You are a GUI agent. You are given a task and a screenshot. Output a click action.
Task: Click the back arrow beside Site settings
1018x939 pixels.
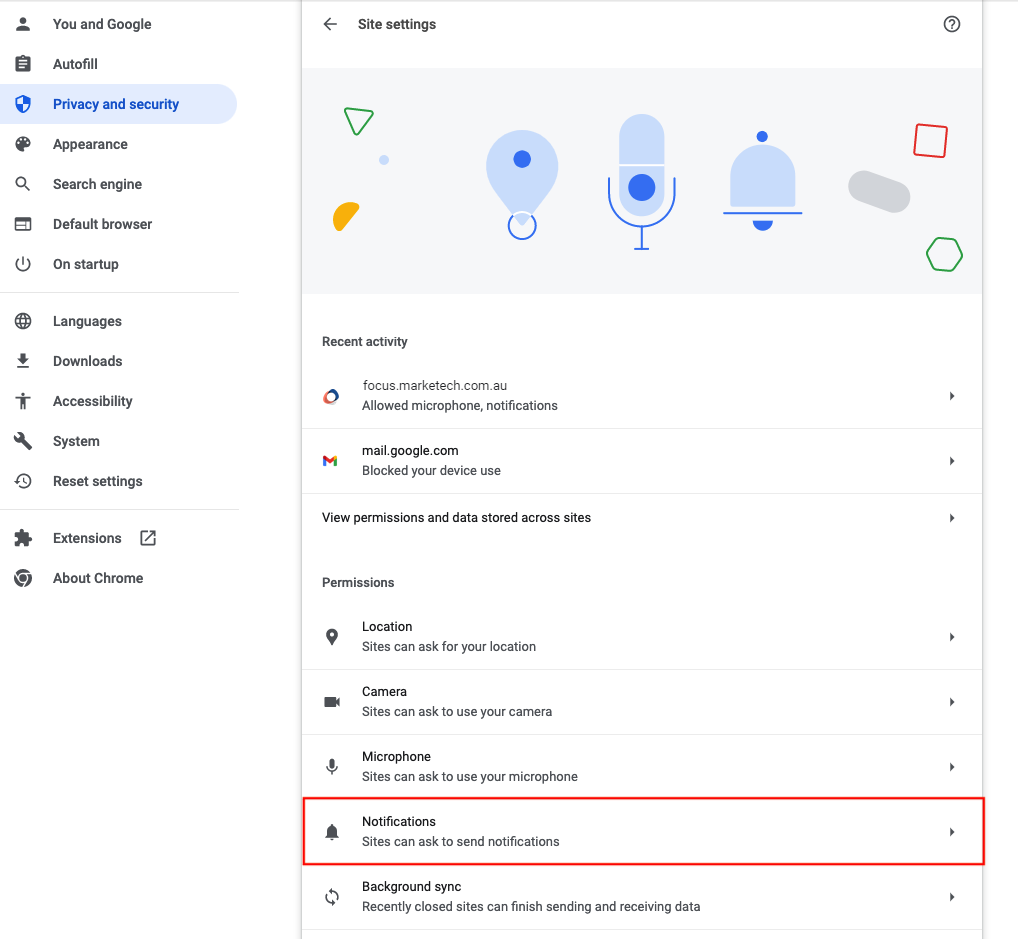tap(330, 24)
